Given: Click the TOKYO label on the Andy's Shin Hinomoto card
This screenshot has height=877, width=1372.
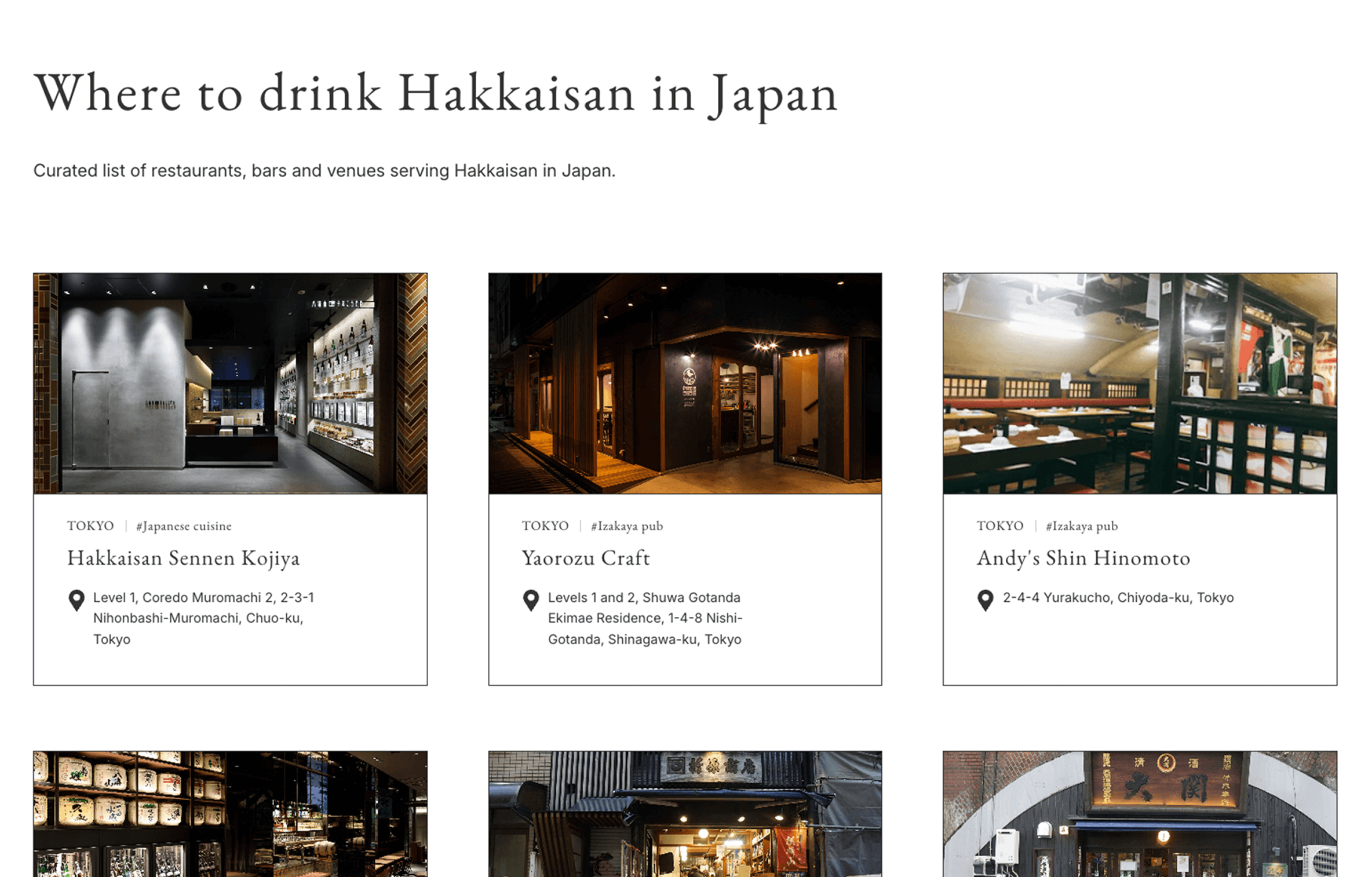Looking at the screenshot, I should click(1000, 526).
